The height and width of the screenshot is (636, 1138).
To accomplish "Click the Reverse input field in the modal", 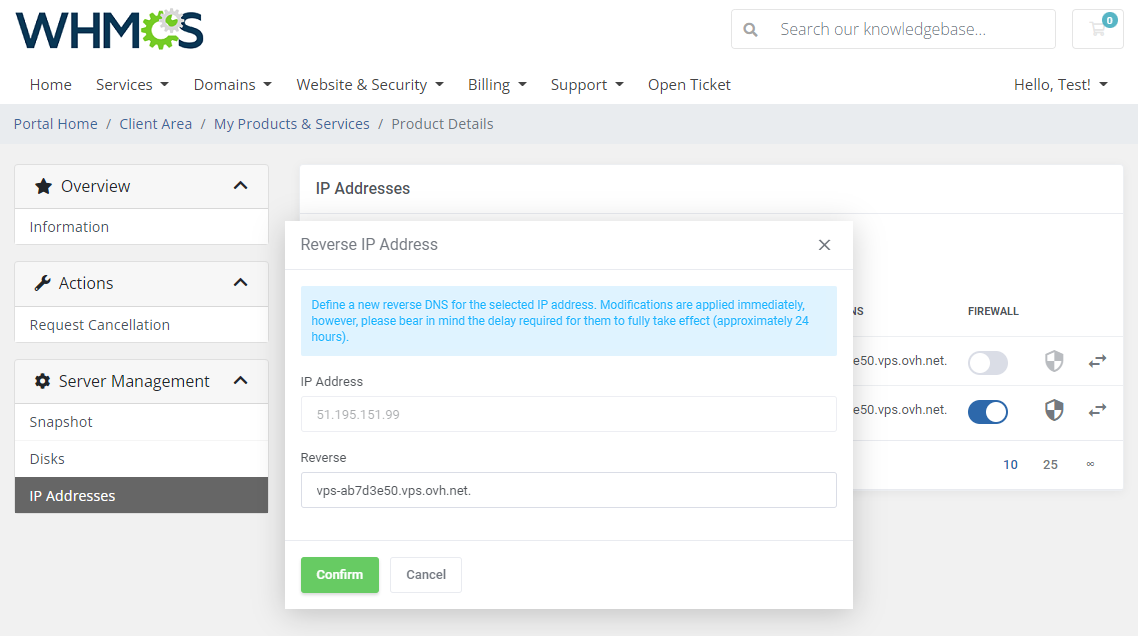I will (569, 490).
